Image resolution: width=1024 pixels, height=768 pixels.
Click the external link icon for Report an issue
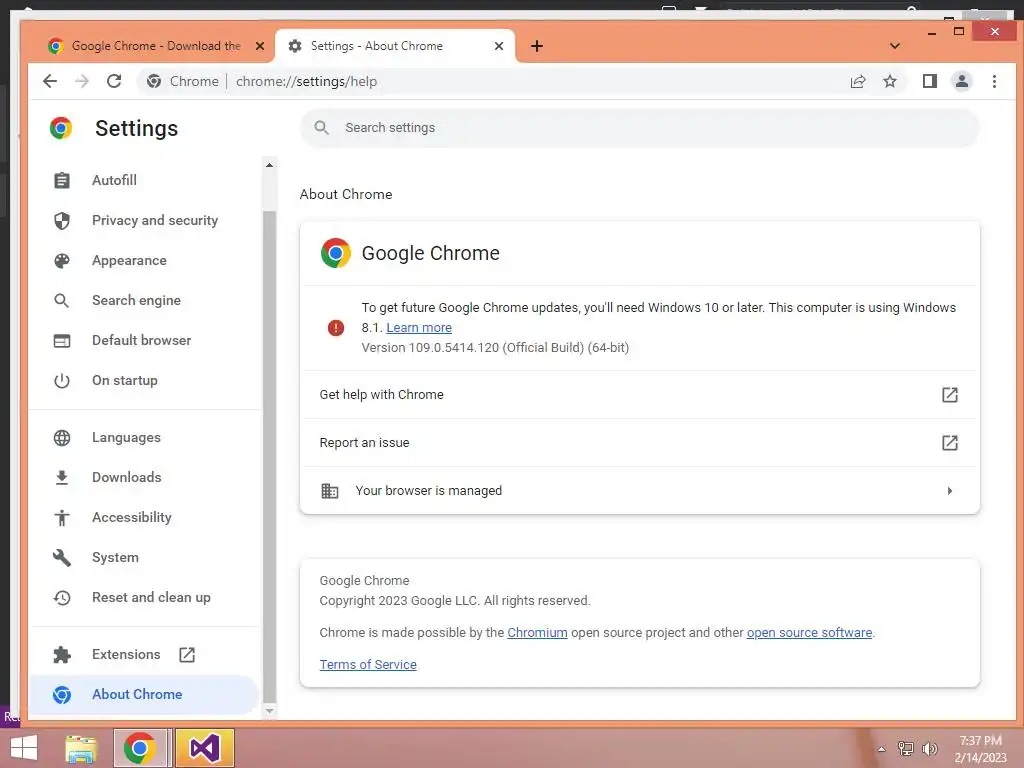pyautogui.click(x=950, y=443)
